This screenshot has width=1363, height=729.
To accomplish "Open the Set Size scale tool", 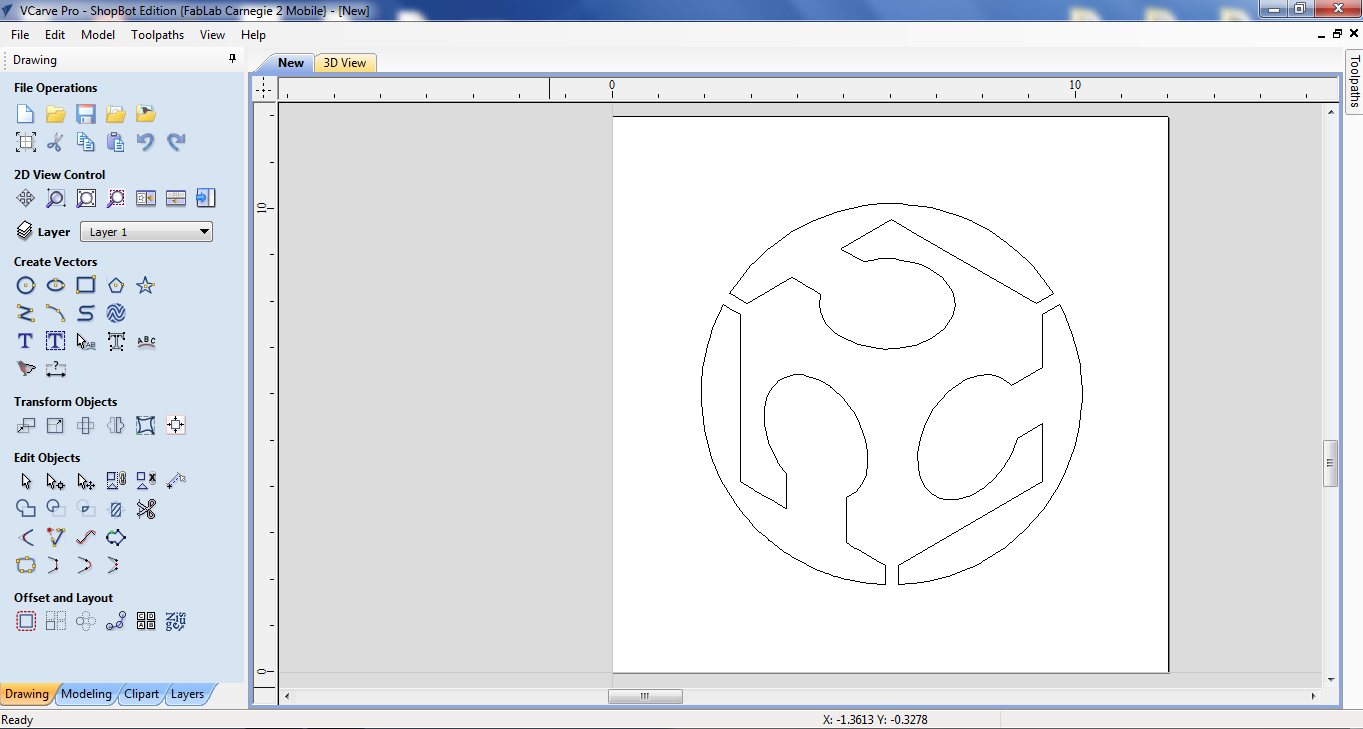I will [56, 426].
